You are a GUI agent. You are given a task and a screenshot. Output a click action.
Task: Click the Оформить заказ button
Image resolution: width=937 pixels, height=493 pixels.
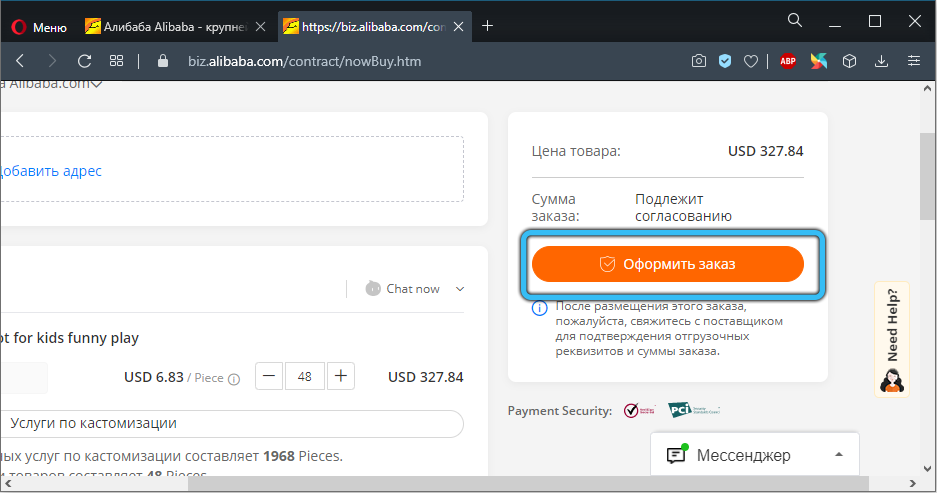click(668, 264)
